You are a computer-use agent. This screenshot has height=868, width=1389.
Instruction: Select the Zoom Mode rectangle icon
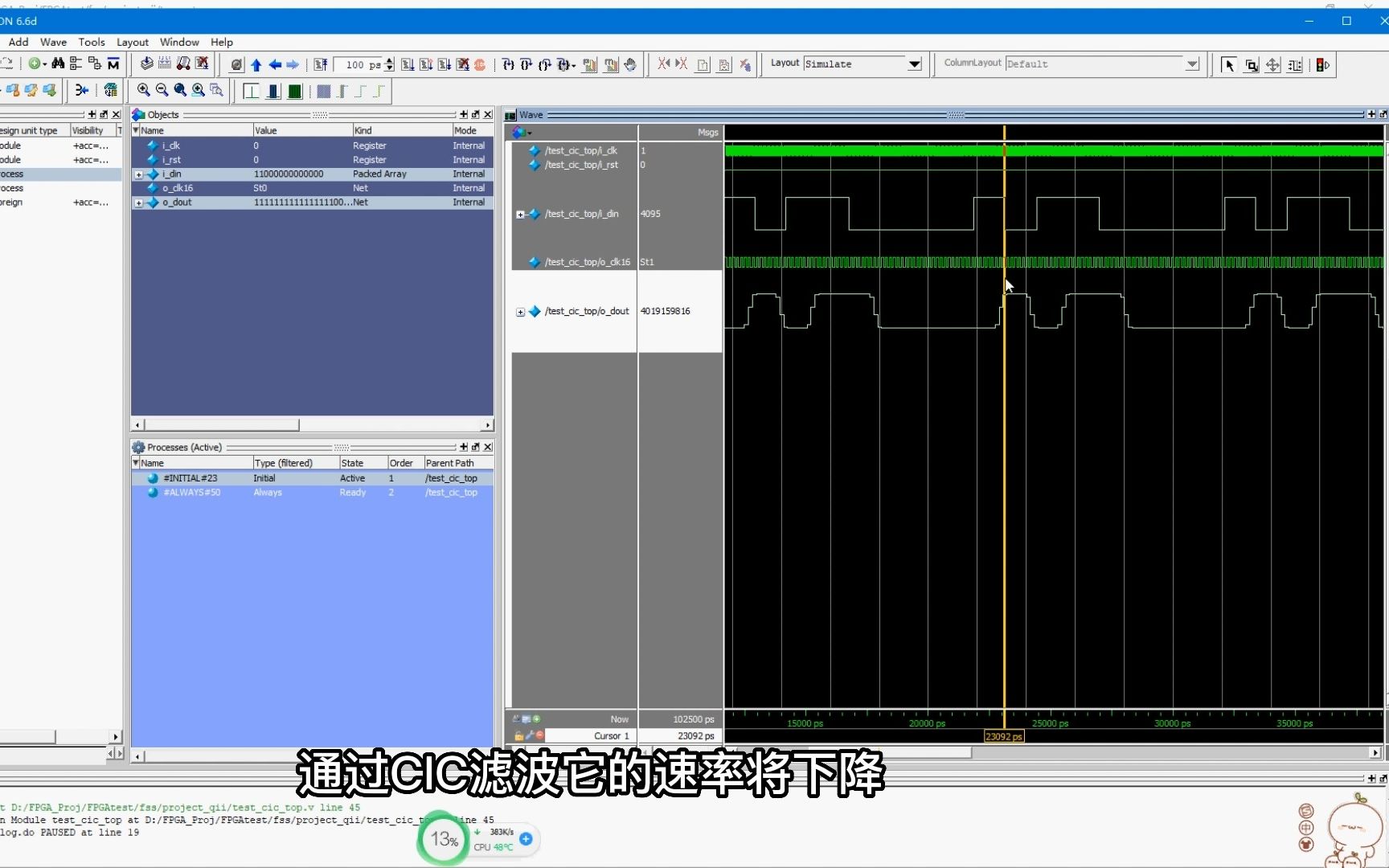(x=1252, y=65)
